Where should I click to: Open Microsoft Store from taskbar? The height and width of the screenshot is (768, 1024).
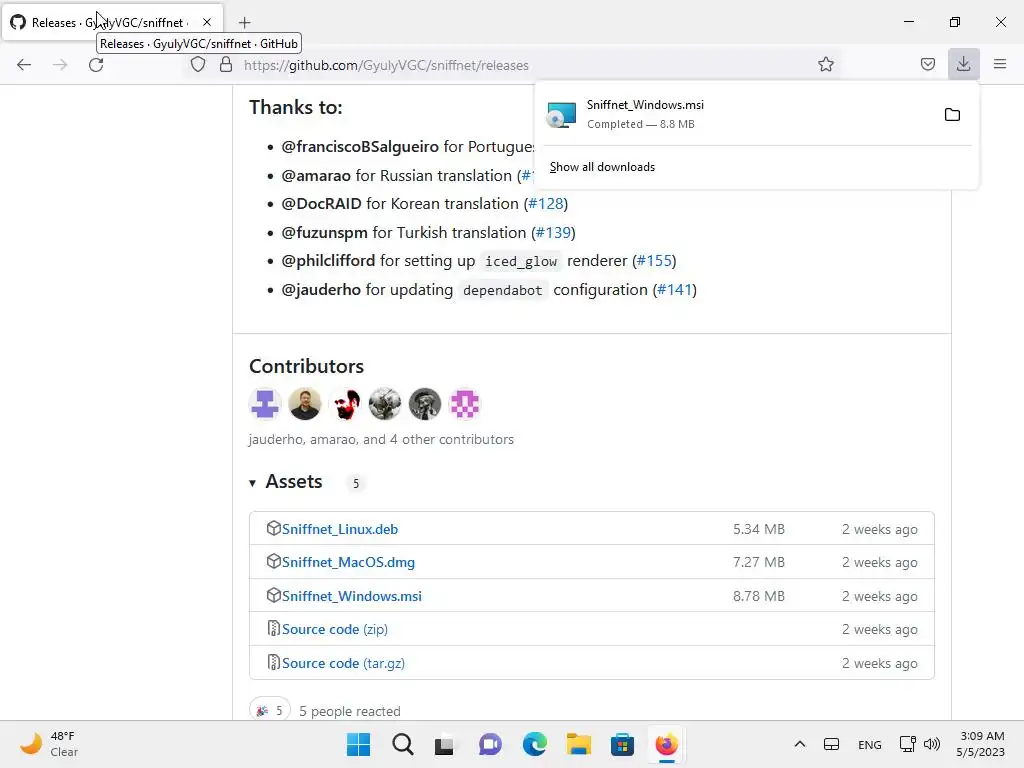coord(622,744)
